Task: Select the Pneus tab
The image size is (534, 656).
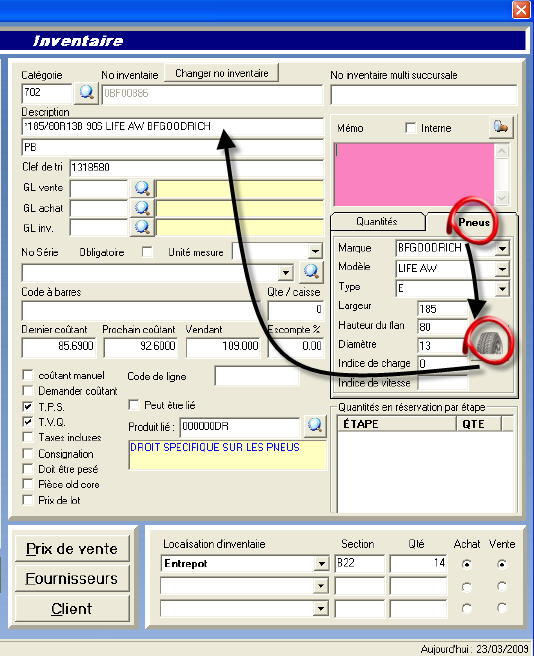Action: 473,222
